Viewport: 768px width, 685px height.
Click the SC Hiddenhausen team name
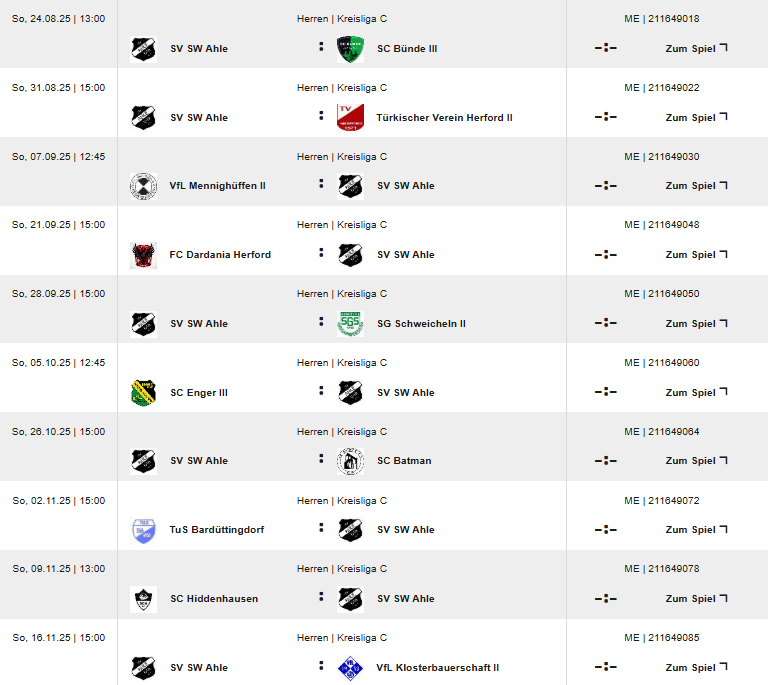[x=214, y=599]
